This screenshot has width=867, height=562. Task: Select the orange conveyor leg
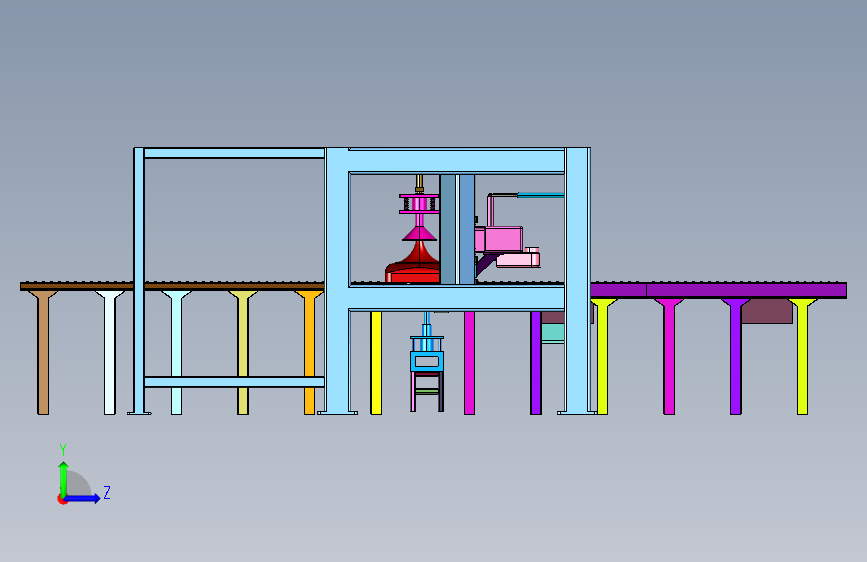pyautogui.click(x=310, y=353)
